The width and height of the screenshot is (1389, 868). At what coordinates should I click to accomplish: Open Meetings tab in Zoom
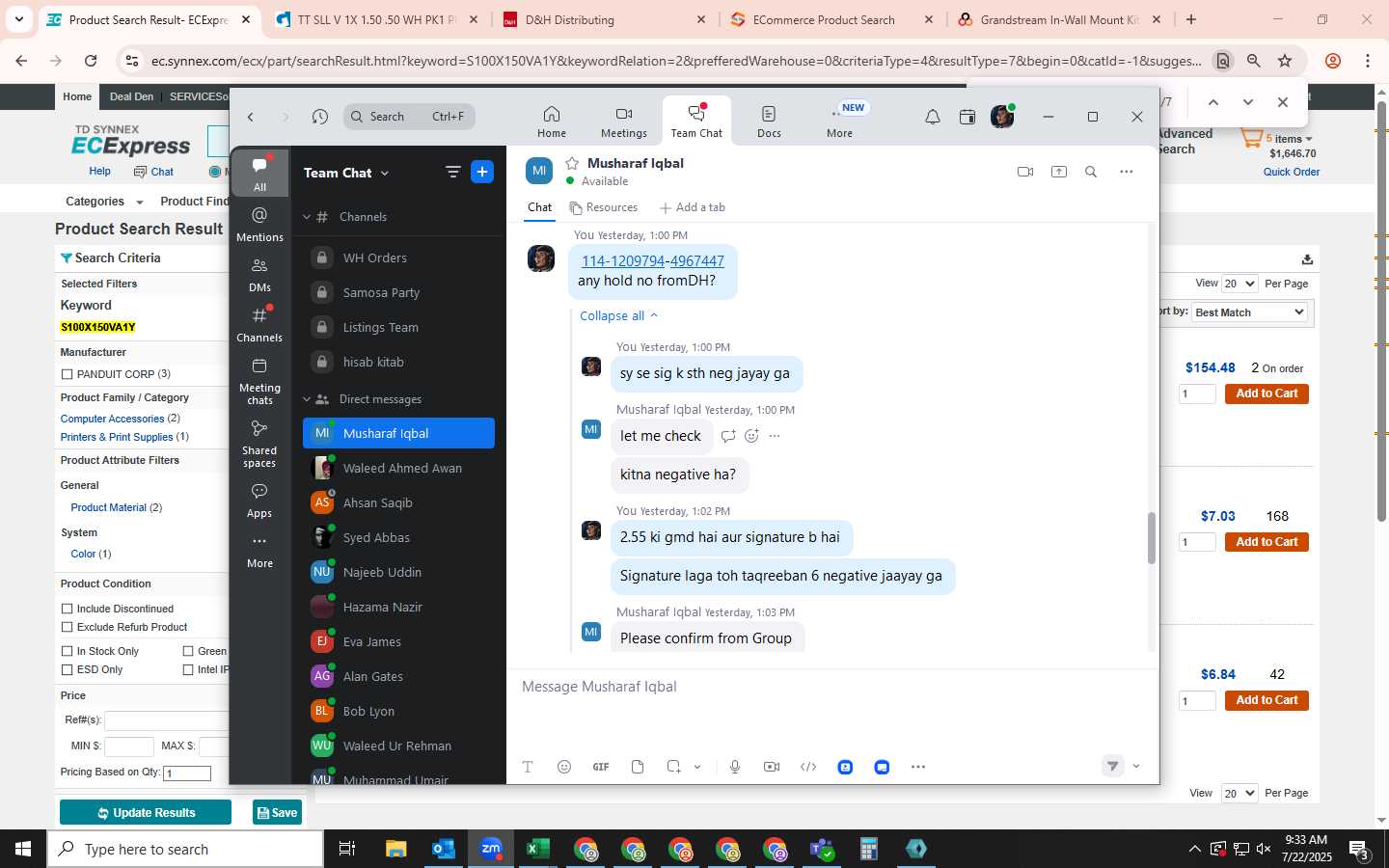(x=624, y=122)
